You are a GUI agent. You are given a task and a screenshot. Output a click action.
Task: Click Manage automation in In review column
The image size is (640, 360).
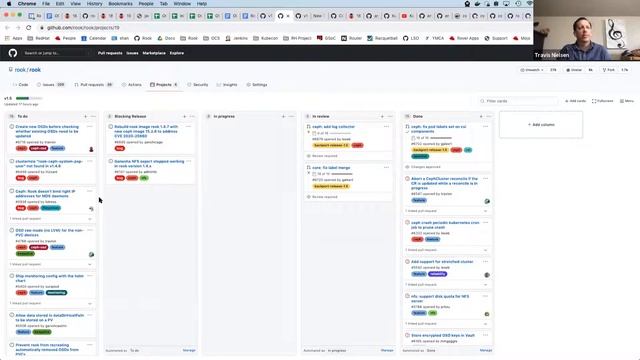pos(387,351)
